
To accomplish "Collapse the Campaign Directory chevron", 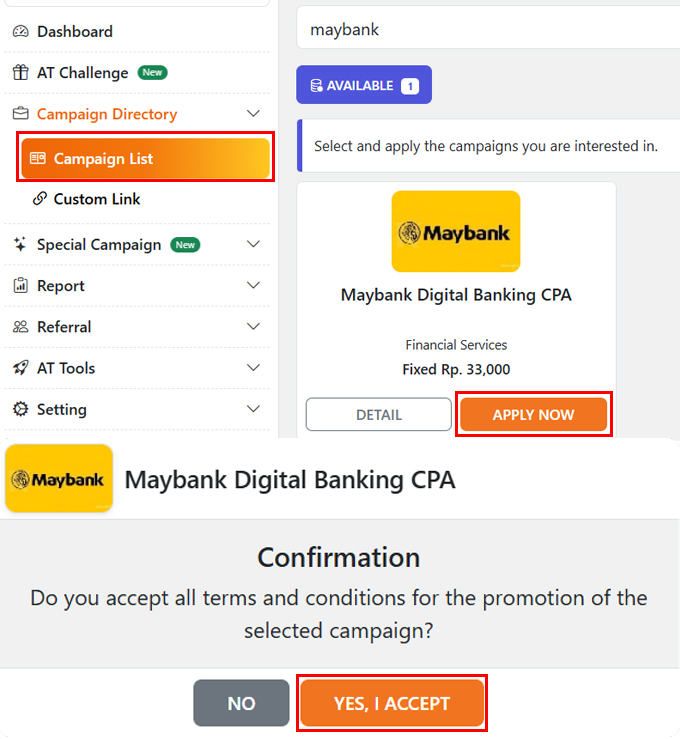I will [x=253, y=114].
